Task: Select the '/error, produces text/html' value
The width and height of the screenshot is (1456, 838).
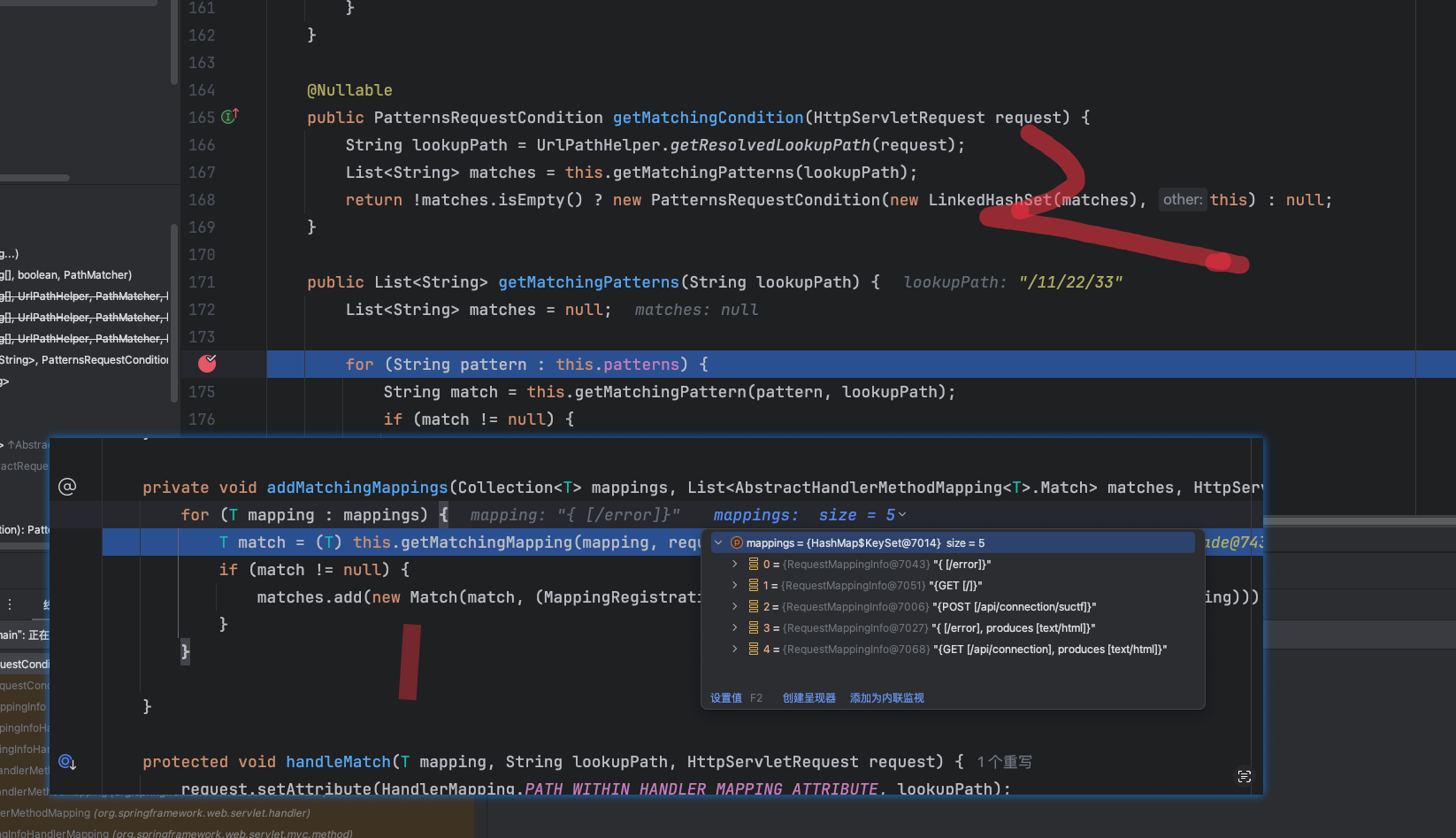Action: (1014, 628)
